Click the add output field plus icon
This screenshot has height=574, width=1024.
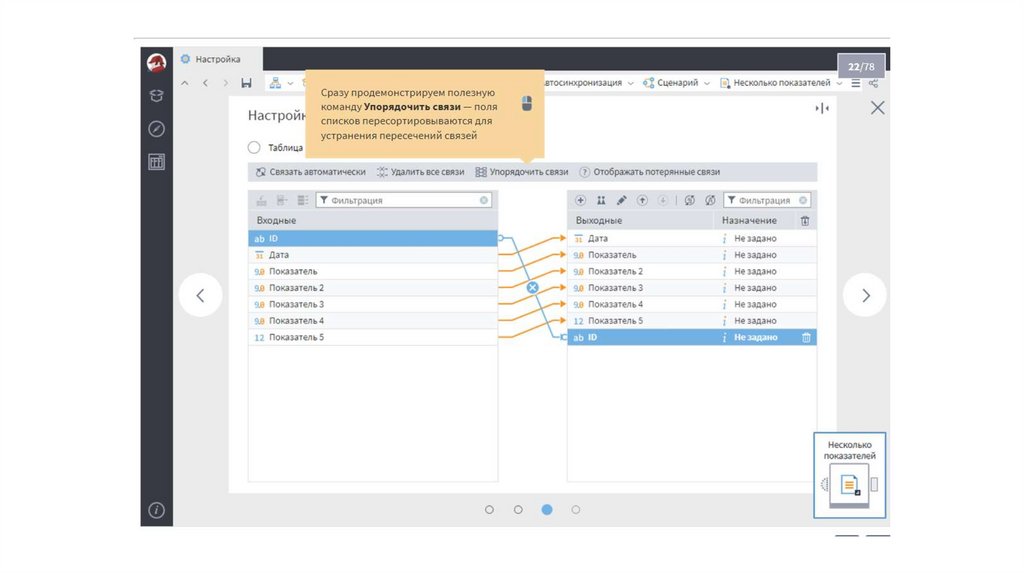(x=581, y=200)
